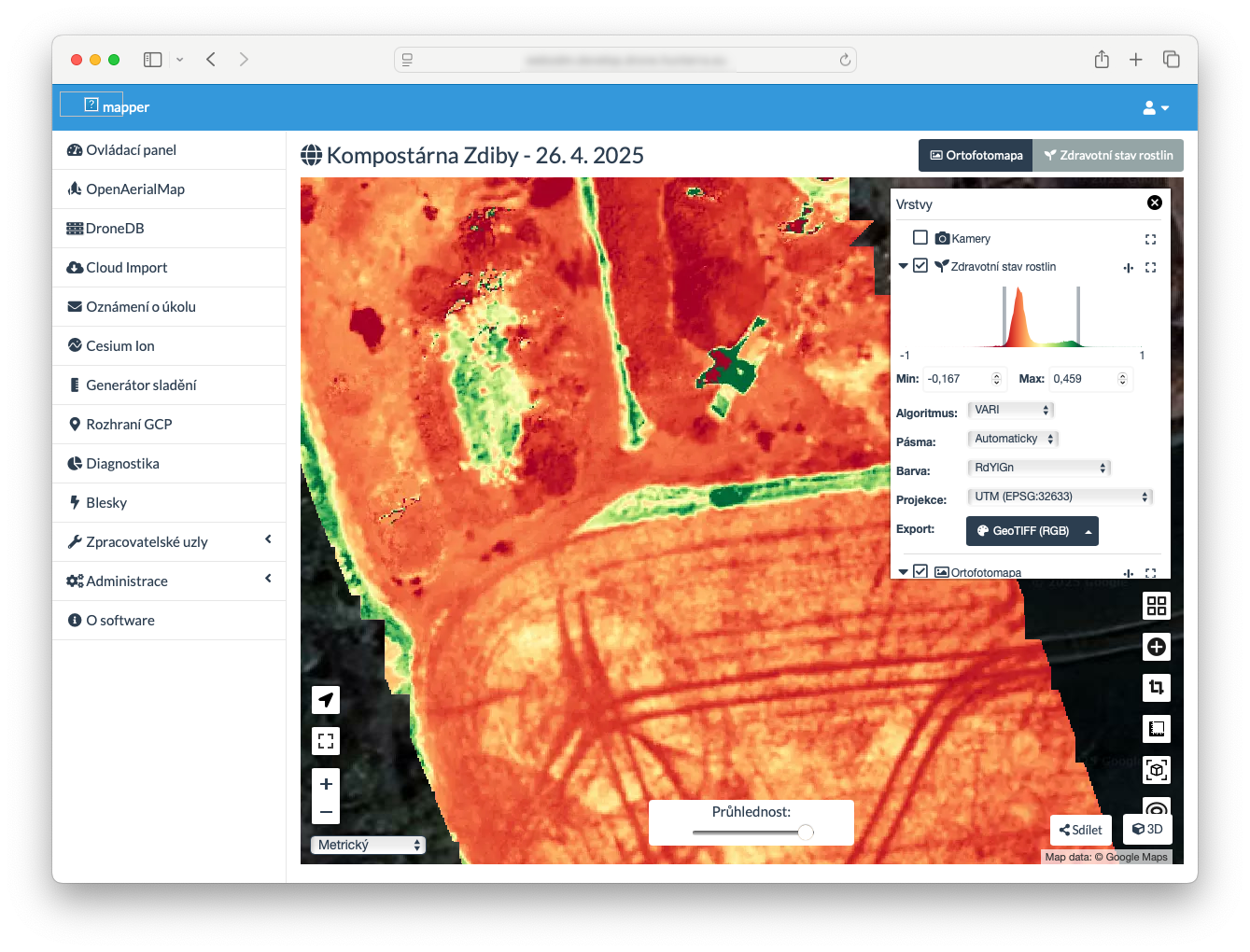Click the locate-me arrow icon on map
The image size is (1250, 952).
pyautogui.click(x=326, y=699)
